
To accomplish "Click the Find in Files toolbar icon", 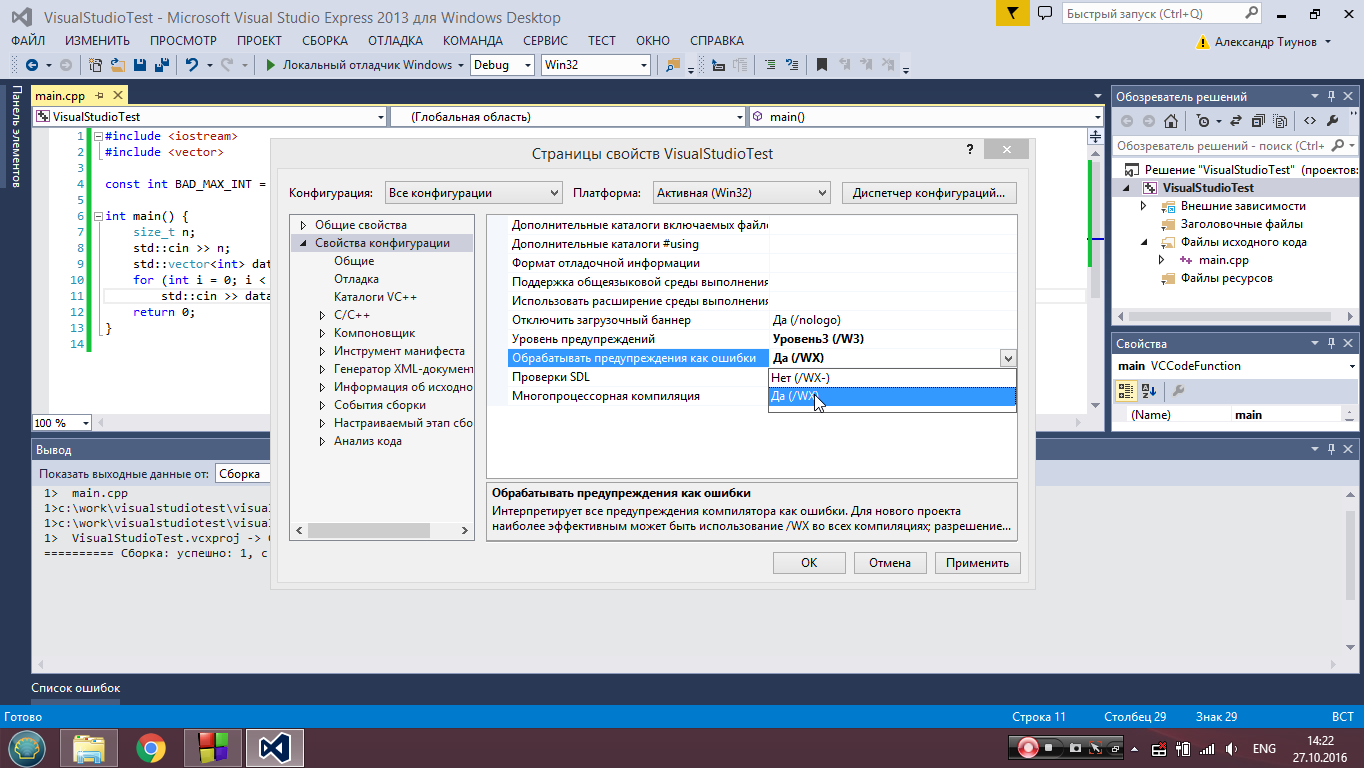I will click(x=673, y=65).
